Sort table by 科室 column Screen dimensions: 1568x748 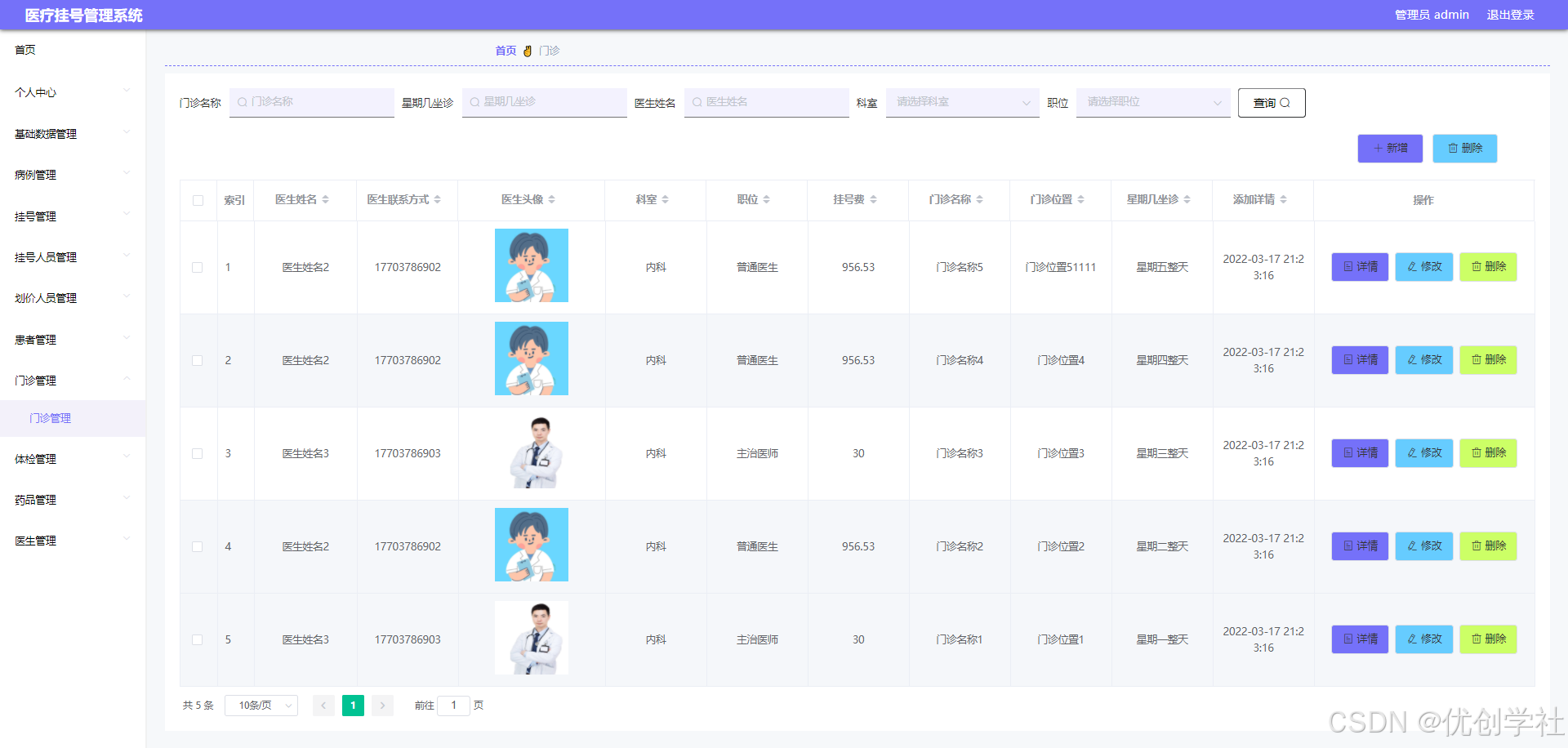click(x=665, y=199)
